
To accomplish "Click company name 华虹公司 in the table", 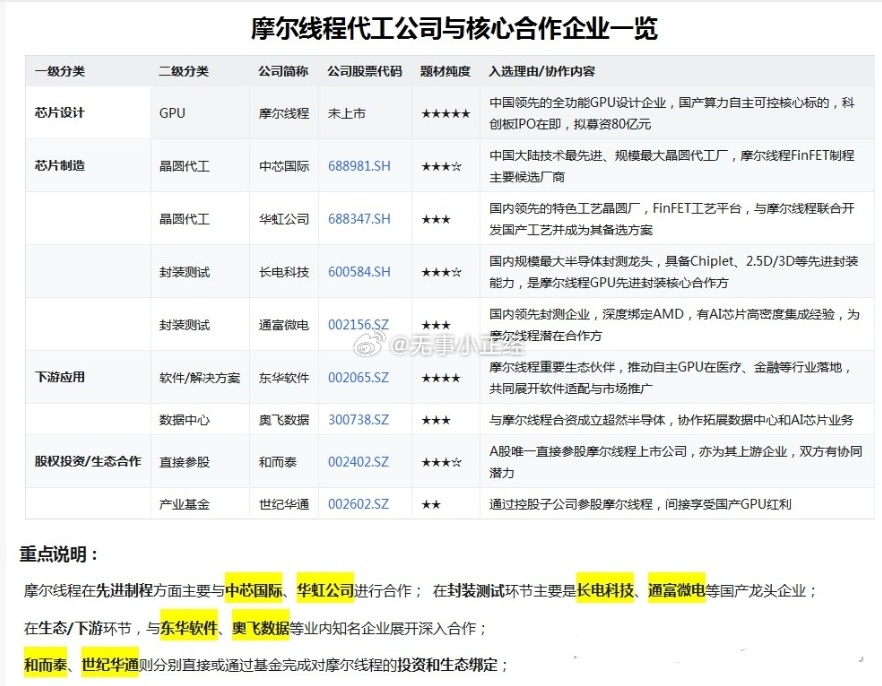I will [x=284, y=219].
